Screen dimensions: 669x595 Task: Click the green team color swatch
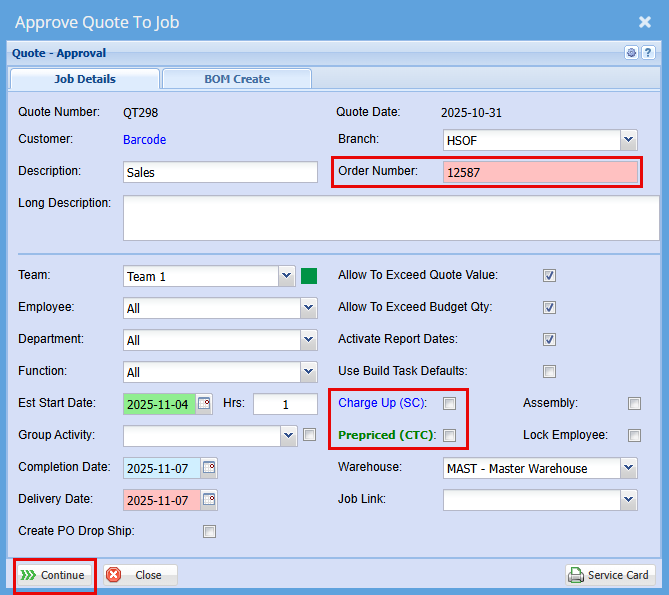click(x=309, y=276)
